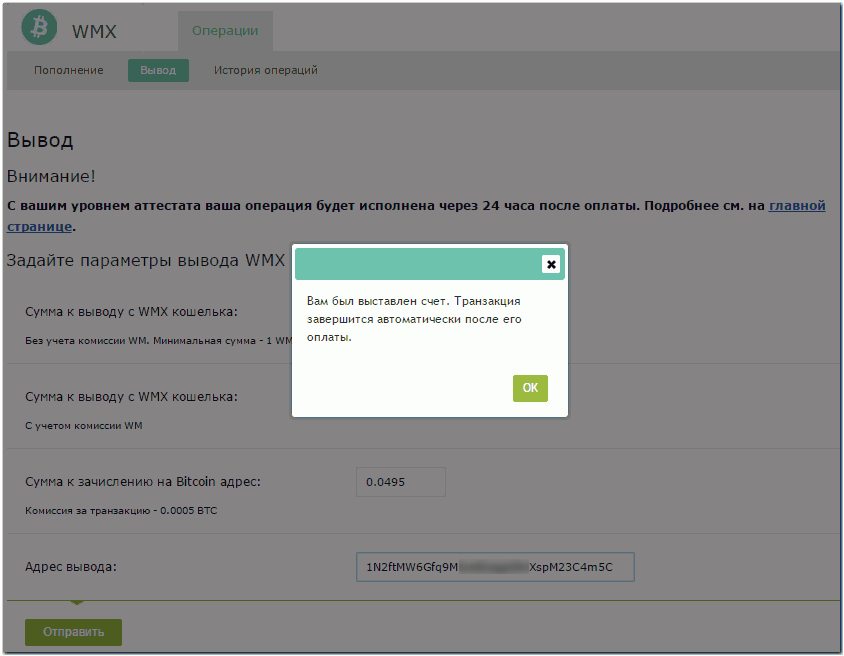Focus the Bitcoin amount field showing 0.0495
This screenshot has height=656, width=844.
[x=400, y=482]
